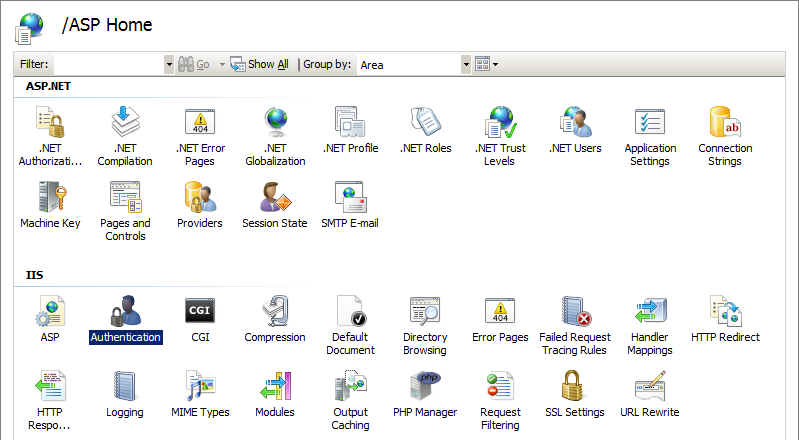Select the Compression icon

(x=275, y=319)
